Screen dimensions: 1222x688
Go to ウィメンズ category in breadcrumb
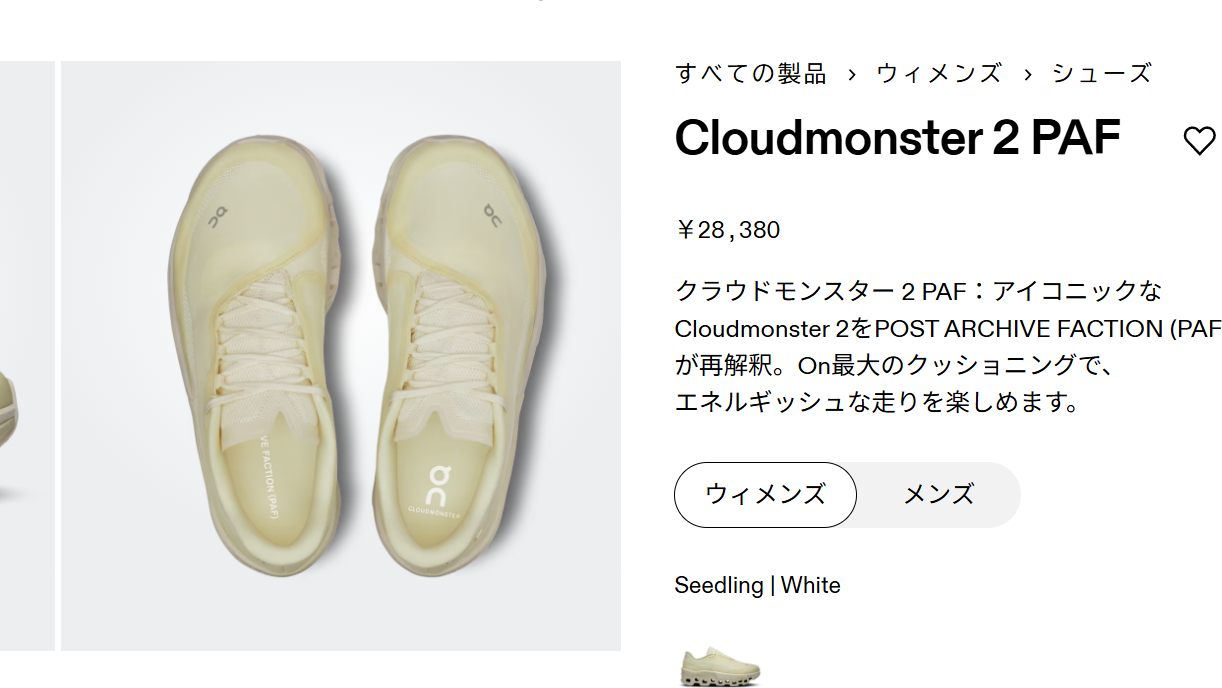[939, 74]
